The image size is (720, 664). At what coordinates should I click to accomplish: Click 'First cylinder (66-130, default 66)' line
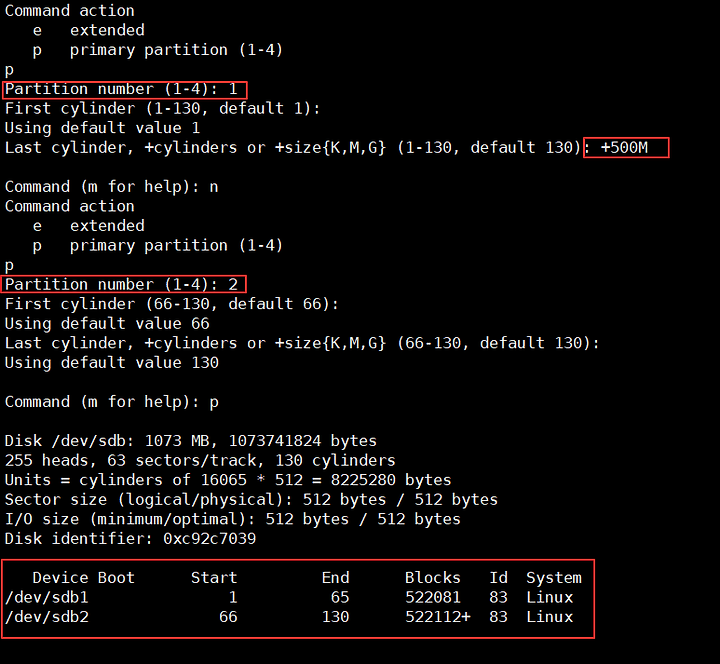coord(172,304)
